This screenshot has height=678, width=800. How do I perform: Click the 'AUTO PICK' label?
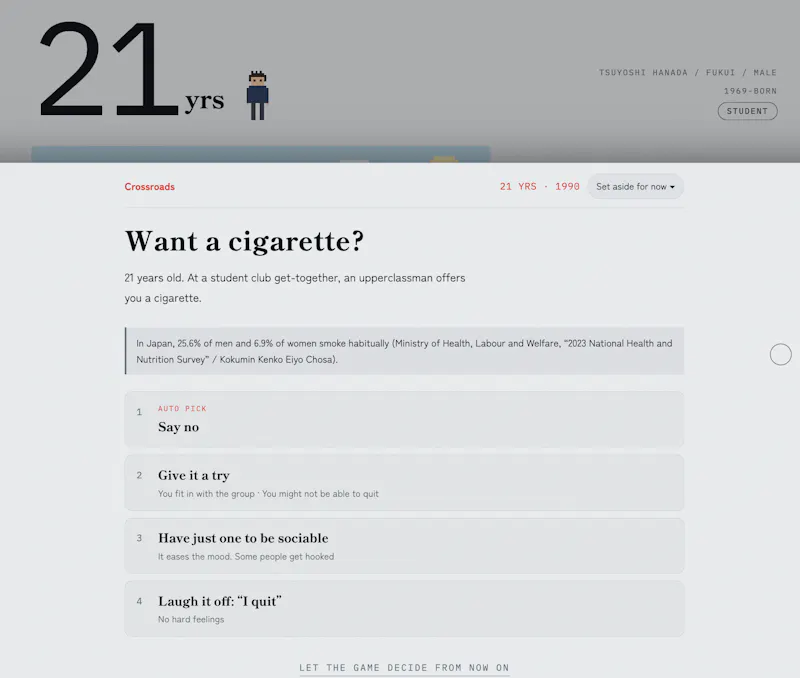pos(182,409)
